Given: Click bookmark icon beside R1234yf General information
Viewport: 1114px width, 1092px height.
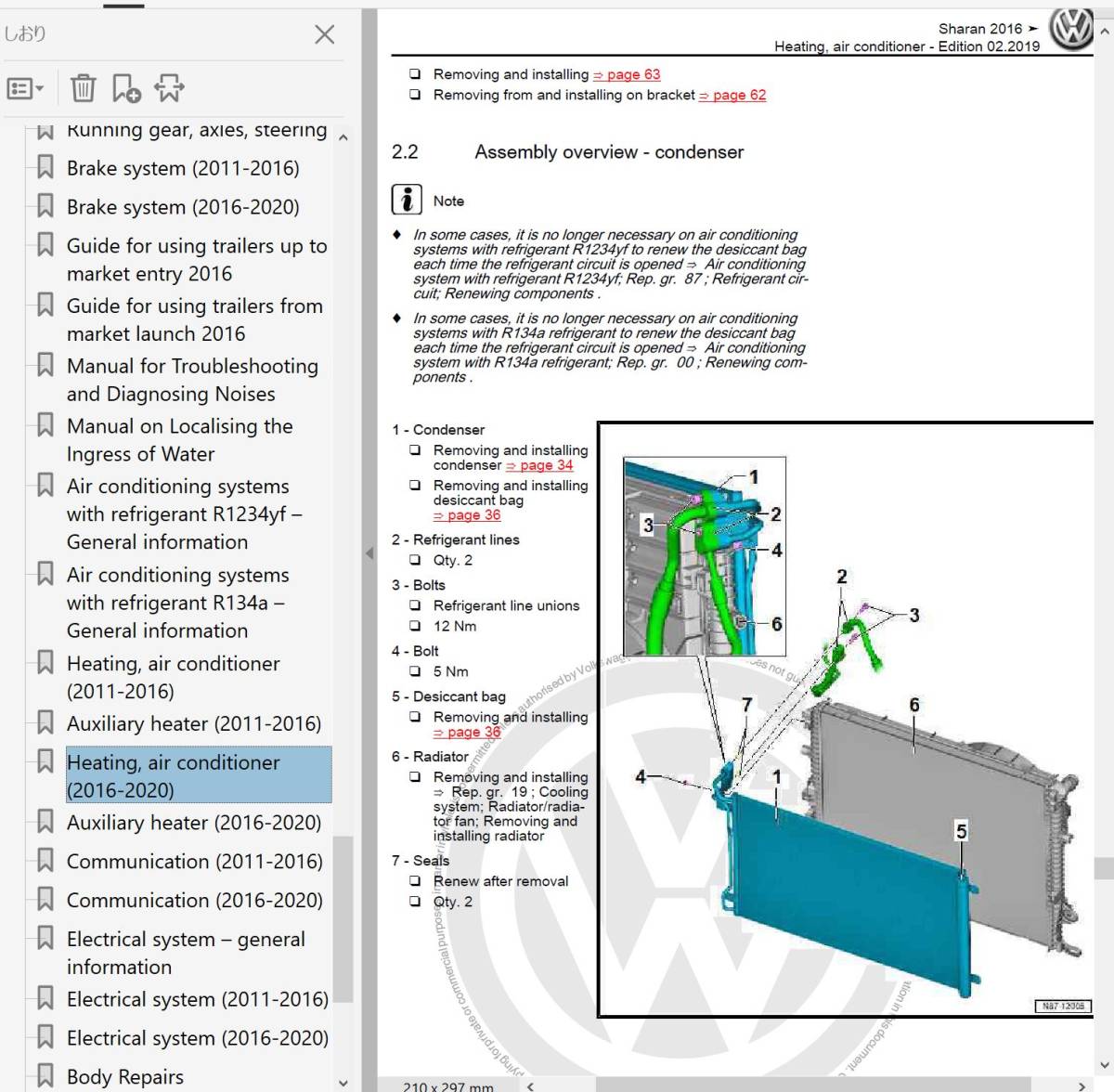Looking at the screenshot, I should click(x=45, y=486).
